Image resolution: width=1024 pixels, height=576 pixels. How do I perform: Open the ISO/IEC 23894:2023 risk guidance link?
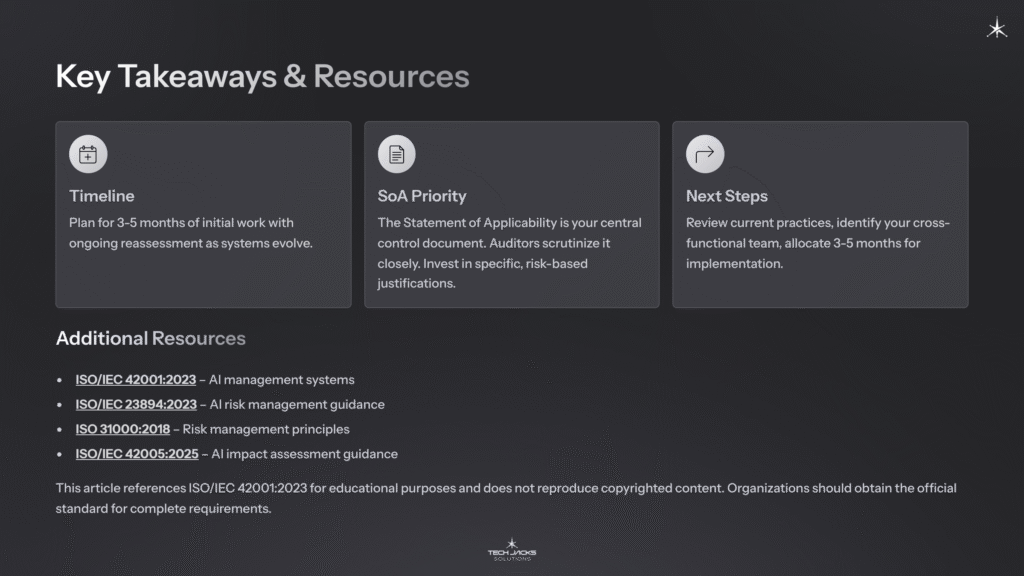click(137, 404)
